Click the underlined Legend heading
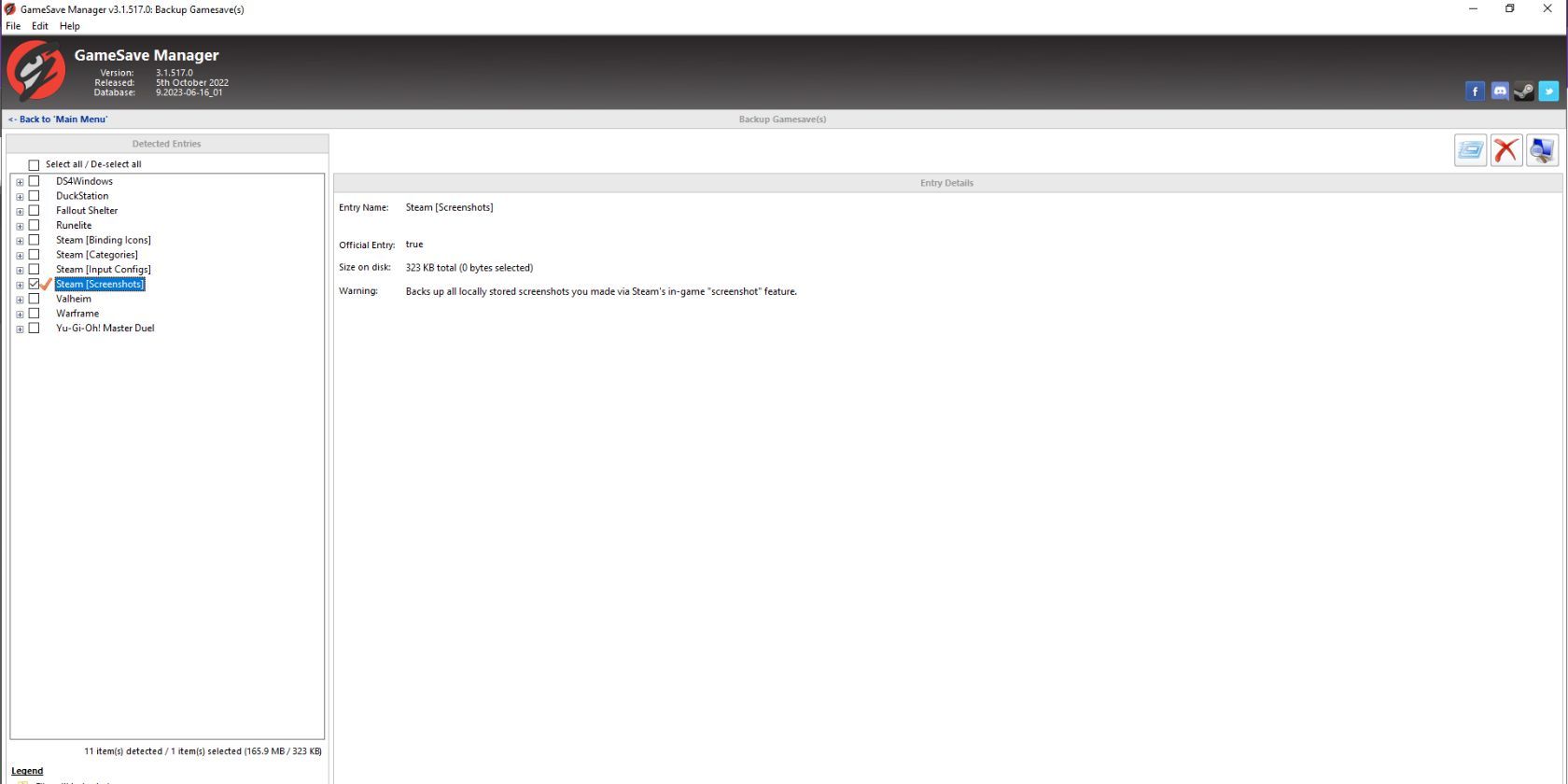The width and height of the screenshot is (1568, 784). coord(27,771)
